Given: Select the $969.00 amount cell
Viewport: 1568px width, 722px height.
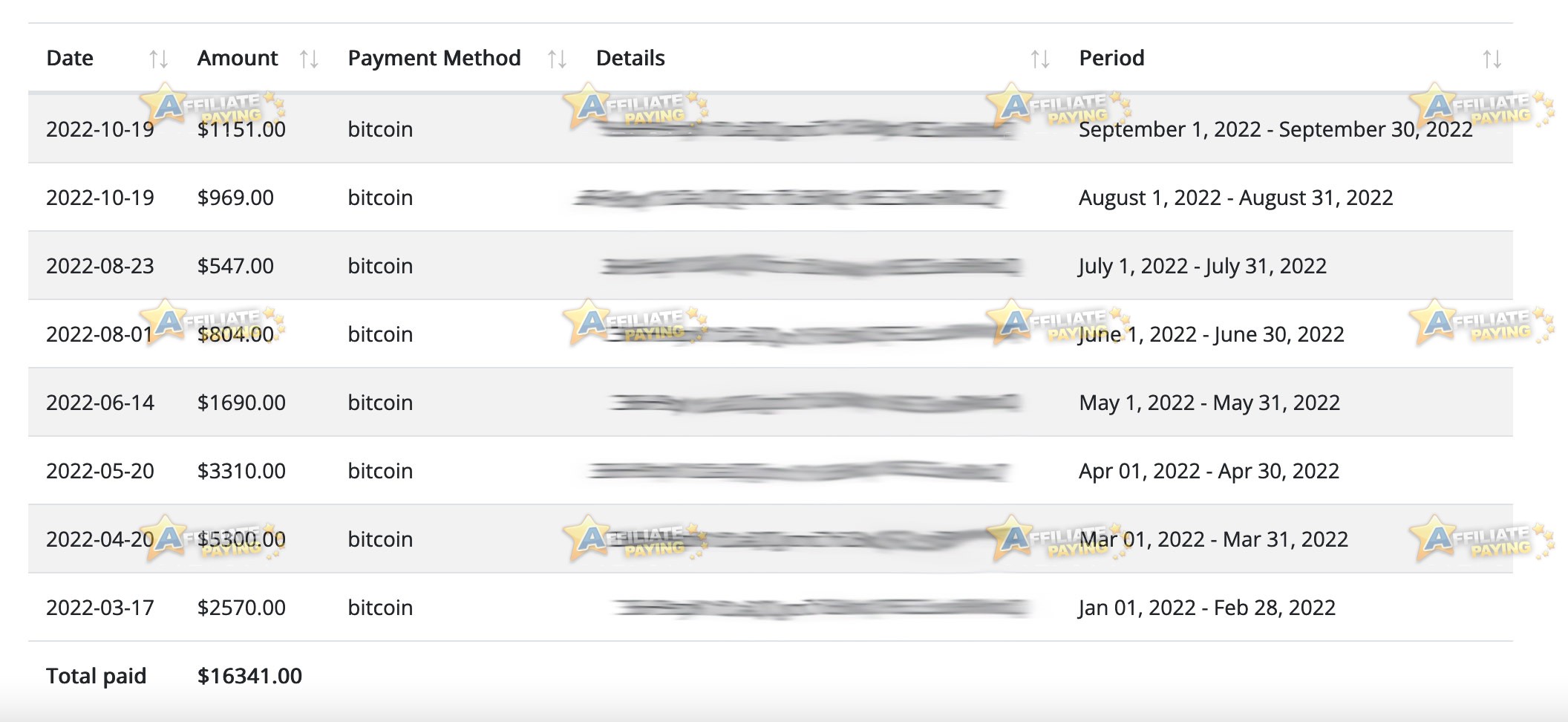Looking at the screenshot, I should coord(235,198).
